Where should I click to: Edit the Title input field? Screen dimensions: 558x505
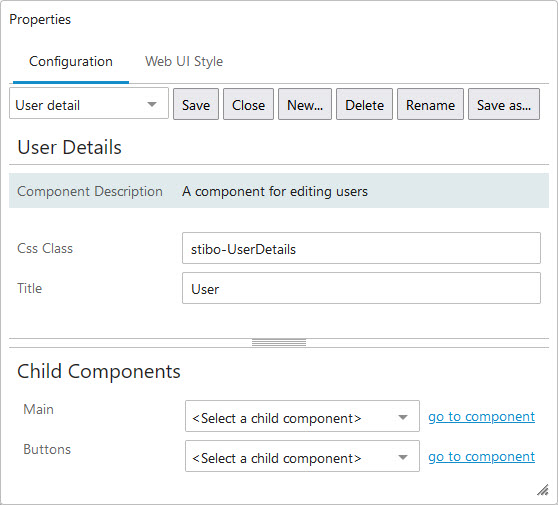pos(361,288)
